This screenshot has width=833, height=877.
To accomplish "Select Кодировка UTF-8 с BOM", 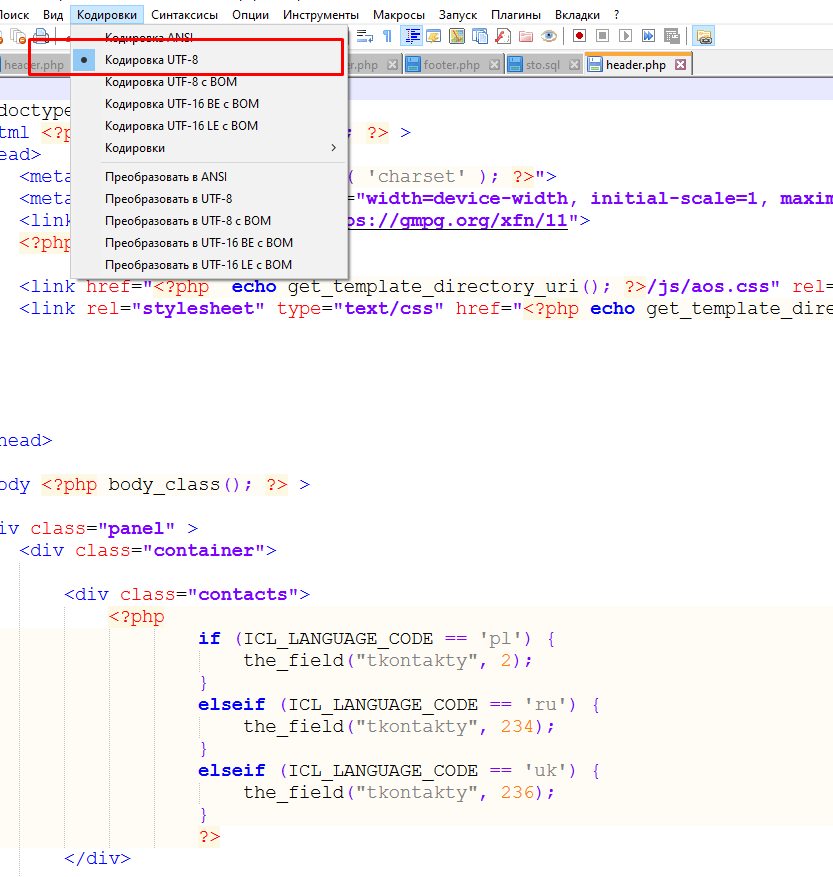I will 209,82.
